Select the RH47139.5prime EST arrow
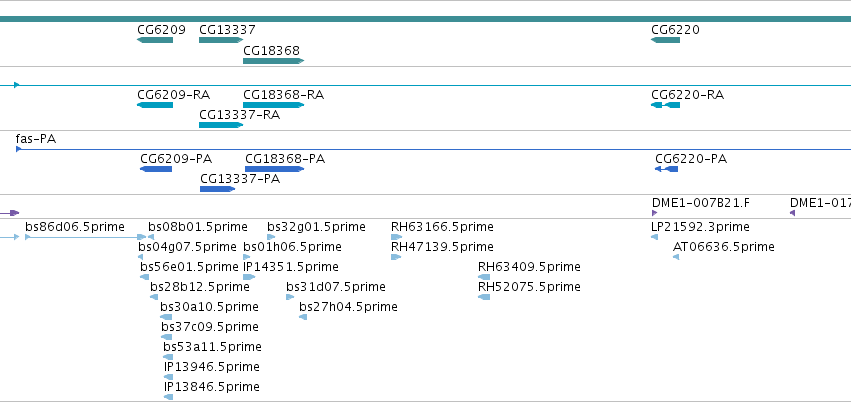 click(396, 257)
